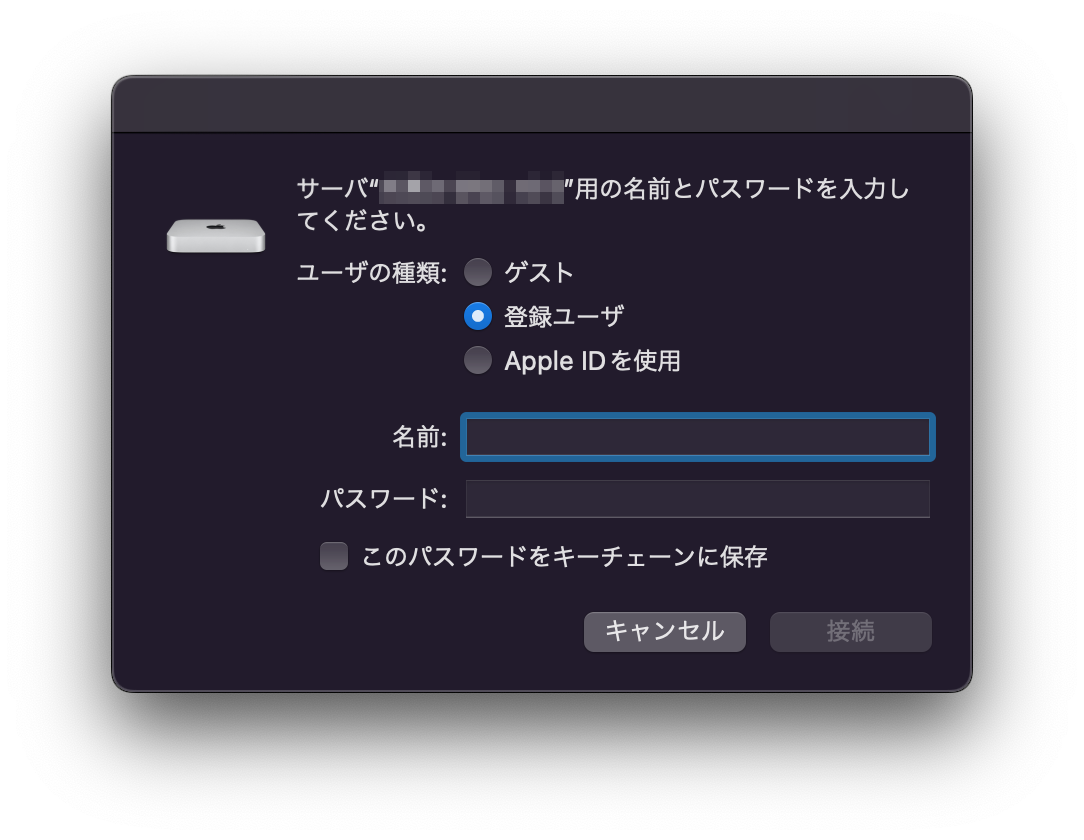Click the 接続 button
Image resolution: width=1084 pixels, height=840 pixels.
(850, 631)
